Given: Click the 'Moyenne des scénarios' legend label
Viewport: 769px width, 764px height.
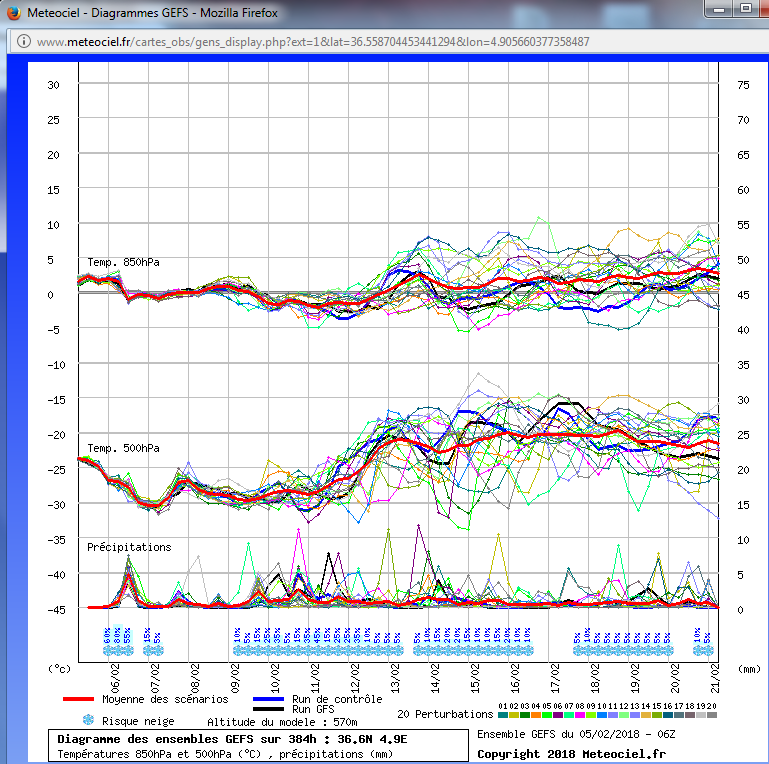Looking at the screenshot, I should pos(165,699).
